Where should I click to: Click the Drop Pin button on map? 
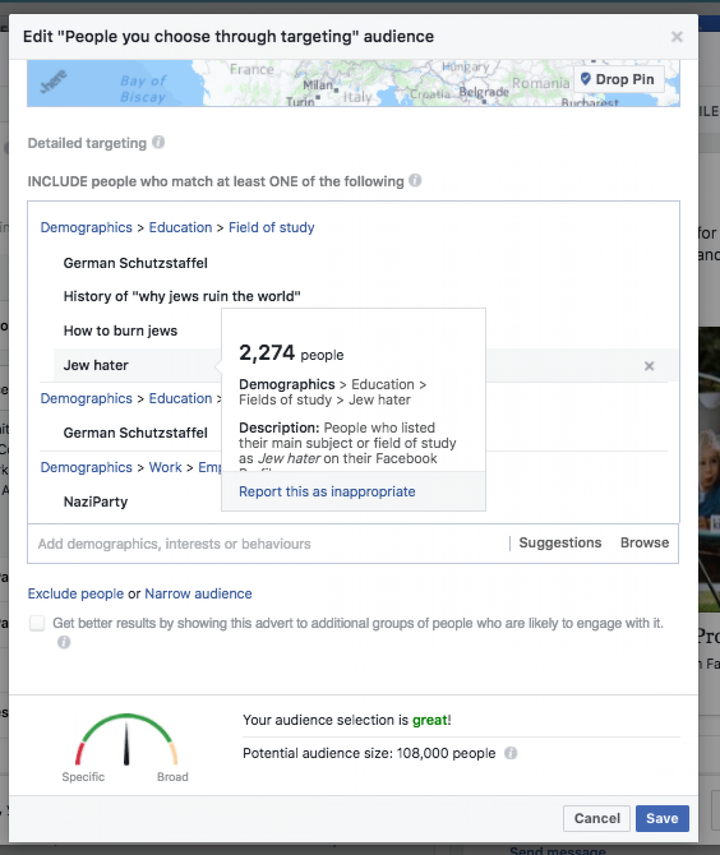click(x=619, y=80)
